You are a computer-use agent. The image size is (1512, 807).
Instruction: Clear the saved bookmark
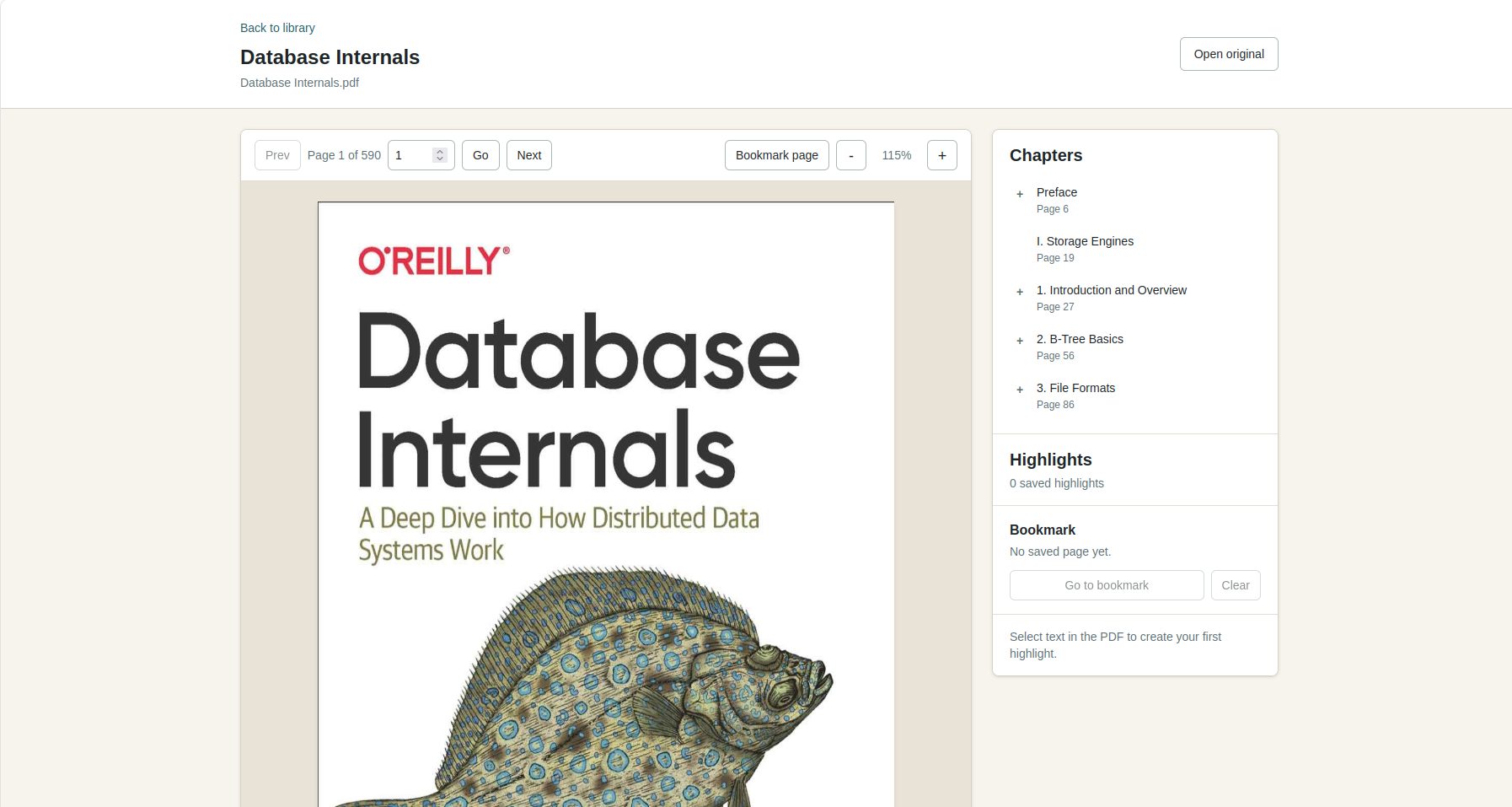1236,585
